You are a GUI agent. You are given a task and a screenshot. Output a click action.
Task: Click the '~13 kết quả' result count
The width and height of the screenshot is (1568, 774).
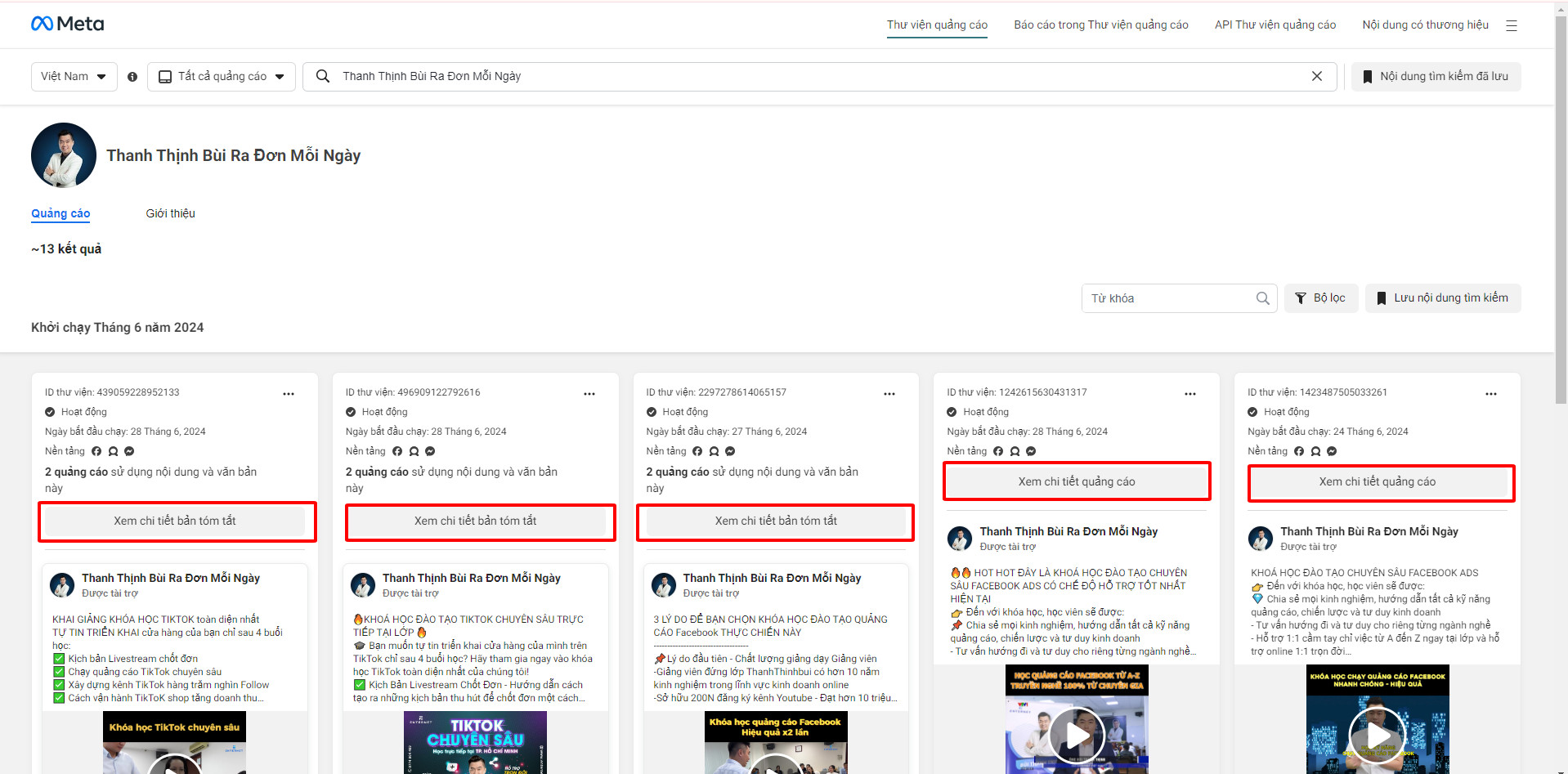pyautogui.click(x=66, y=249)
